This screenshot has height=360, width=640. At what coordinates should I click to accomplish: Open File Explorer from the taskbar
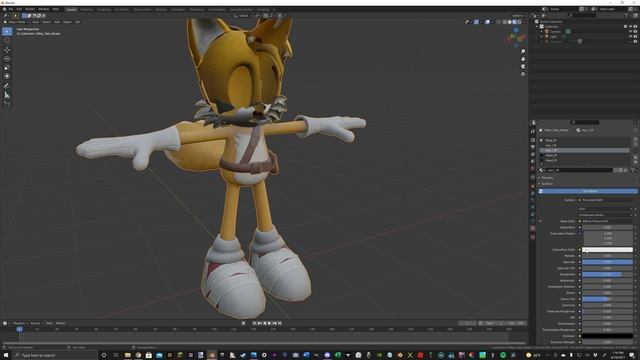click(x=128, y=355)
